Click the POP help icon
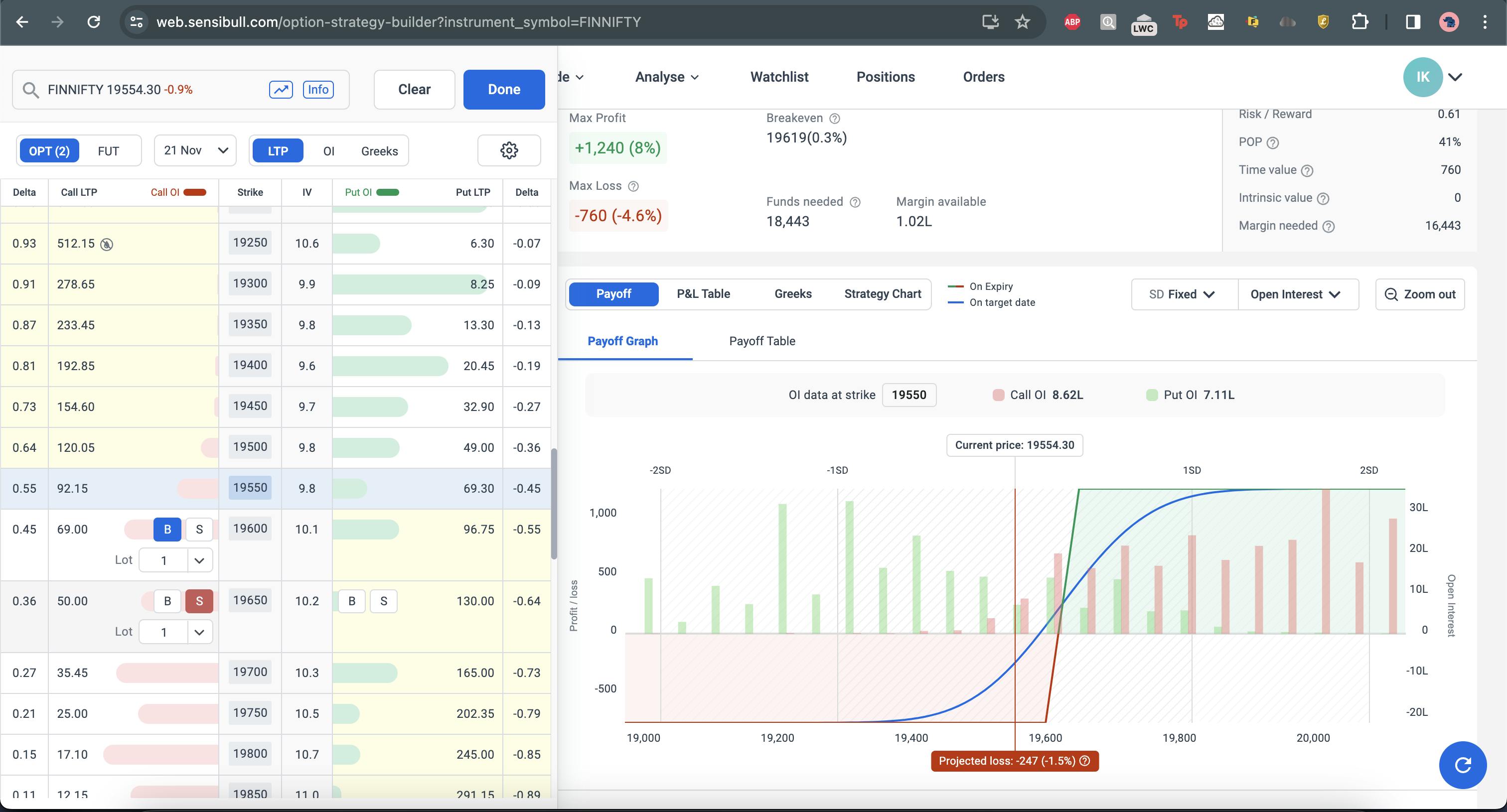Image resolution: width=1507 pixels, height=812 pixels. (x=1272, y=142)
